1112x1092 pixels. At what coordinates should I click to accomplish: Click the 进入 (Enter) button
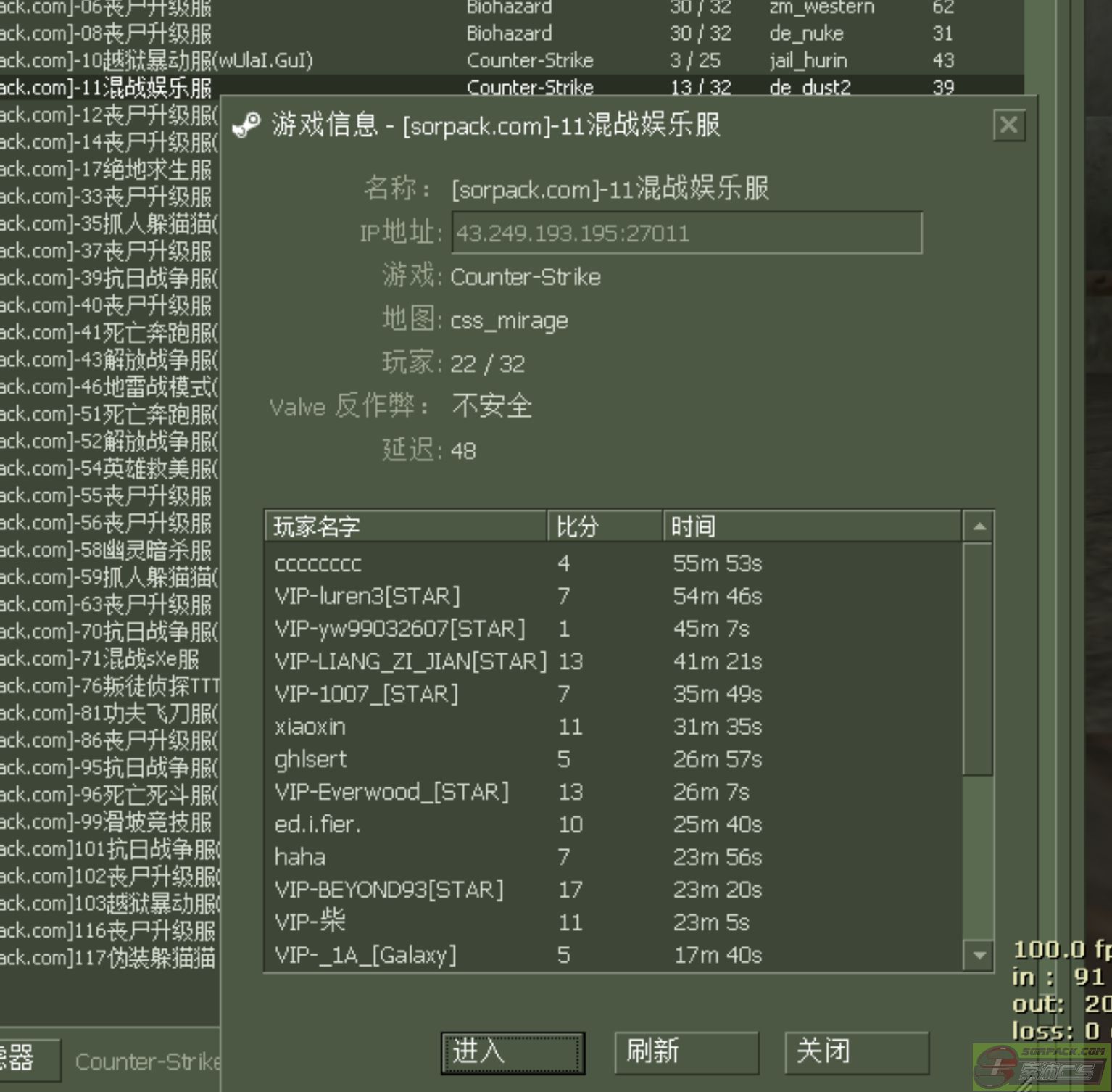tap(513, 1052)
